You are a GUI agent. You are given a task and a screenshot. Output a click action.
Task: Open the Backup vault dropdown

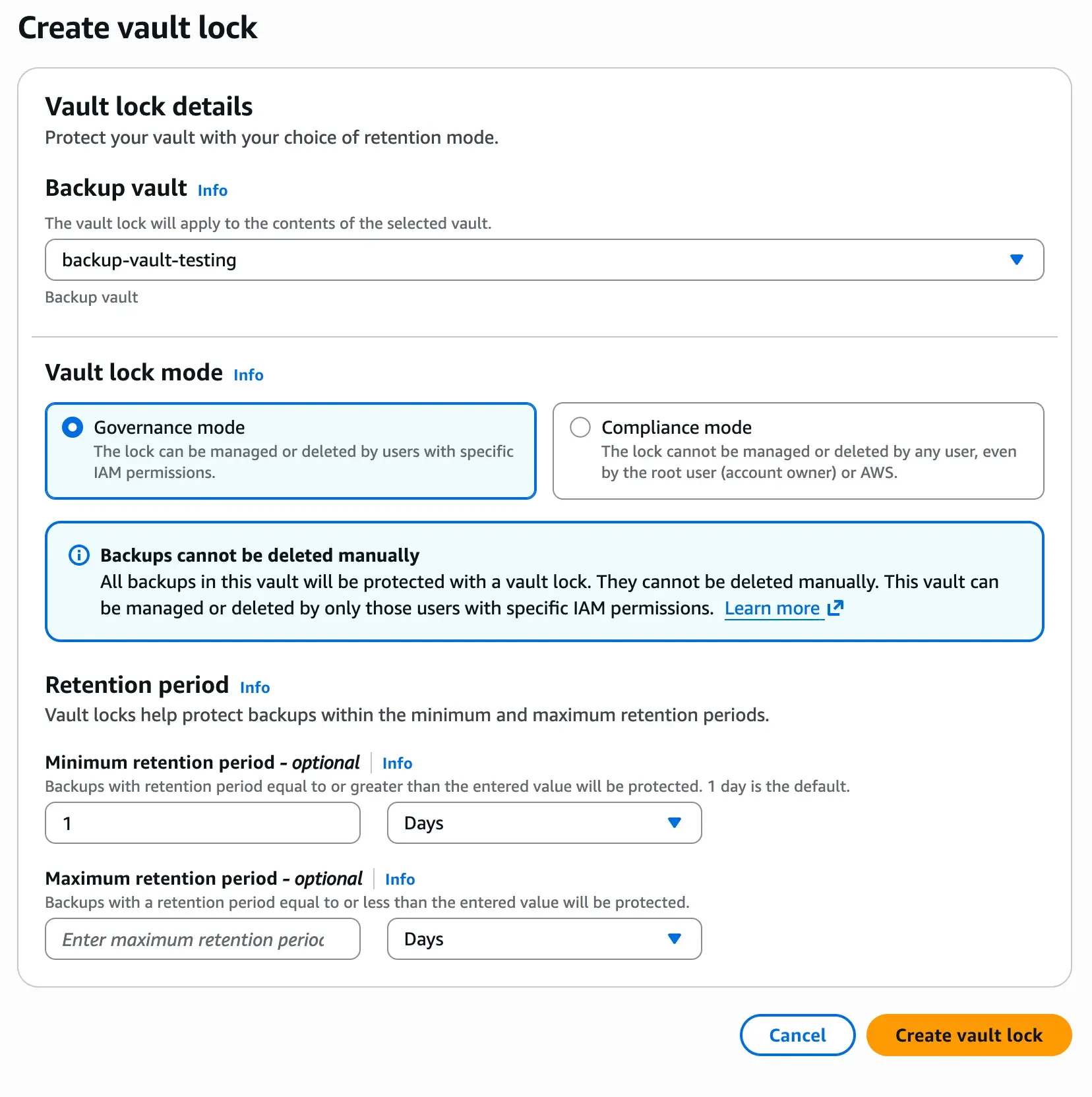pyautogui.click(x=543, y=260)
